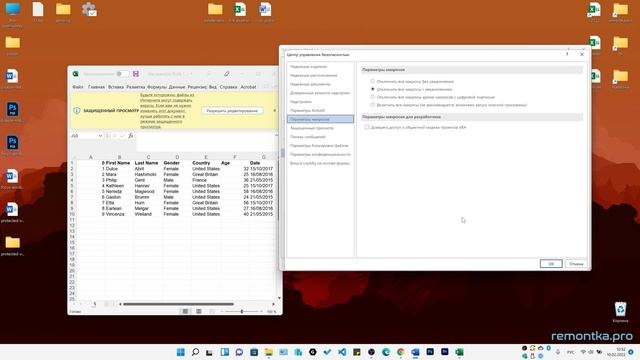This screenshot has height=360, width=640.
Task: Switch to Excel on the taskbar
Action: click(460, 352)
